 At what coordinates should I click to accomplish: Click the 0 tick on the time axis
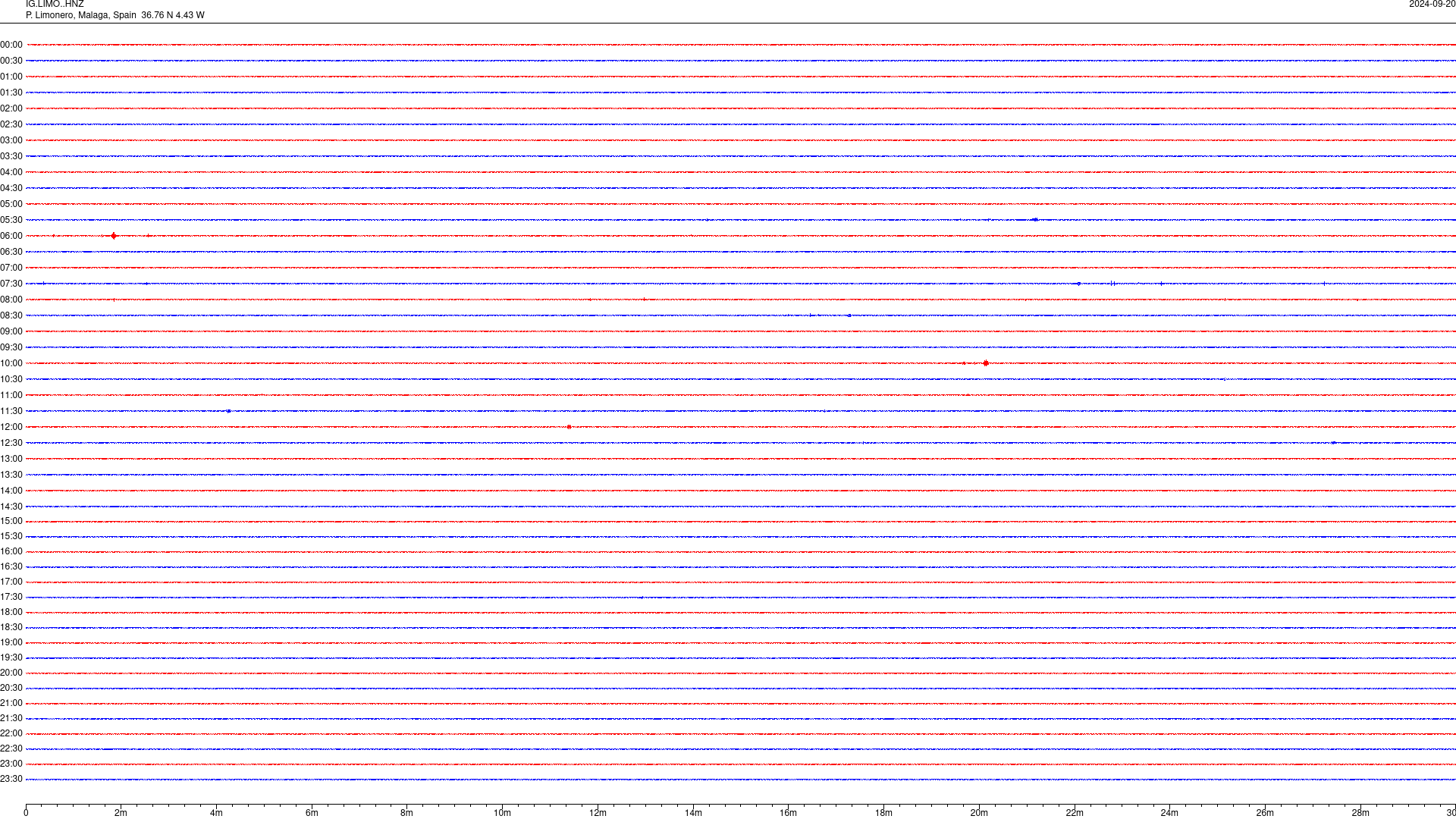26,813
